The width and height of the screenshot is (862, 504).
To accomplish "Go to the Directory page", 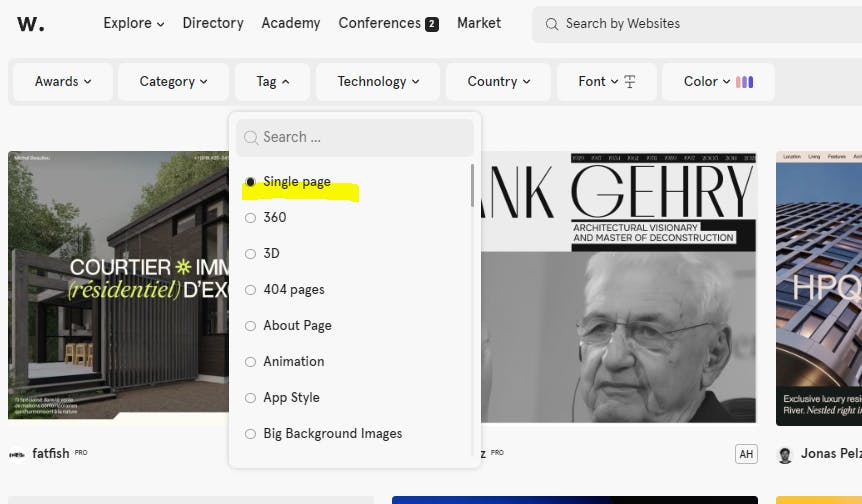I will [x=213, y=23].
